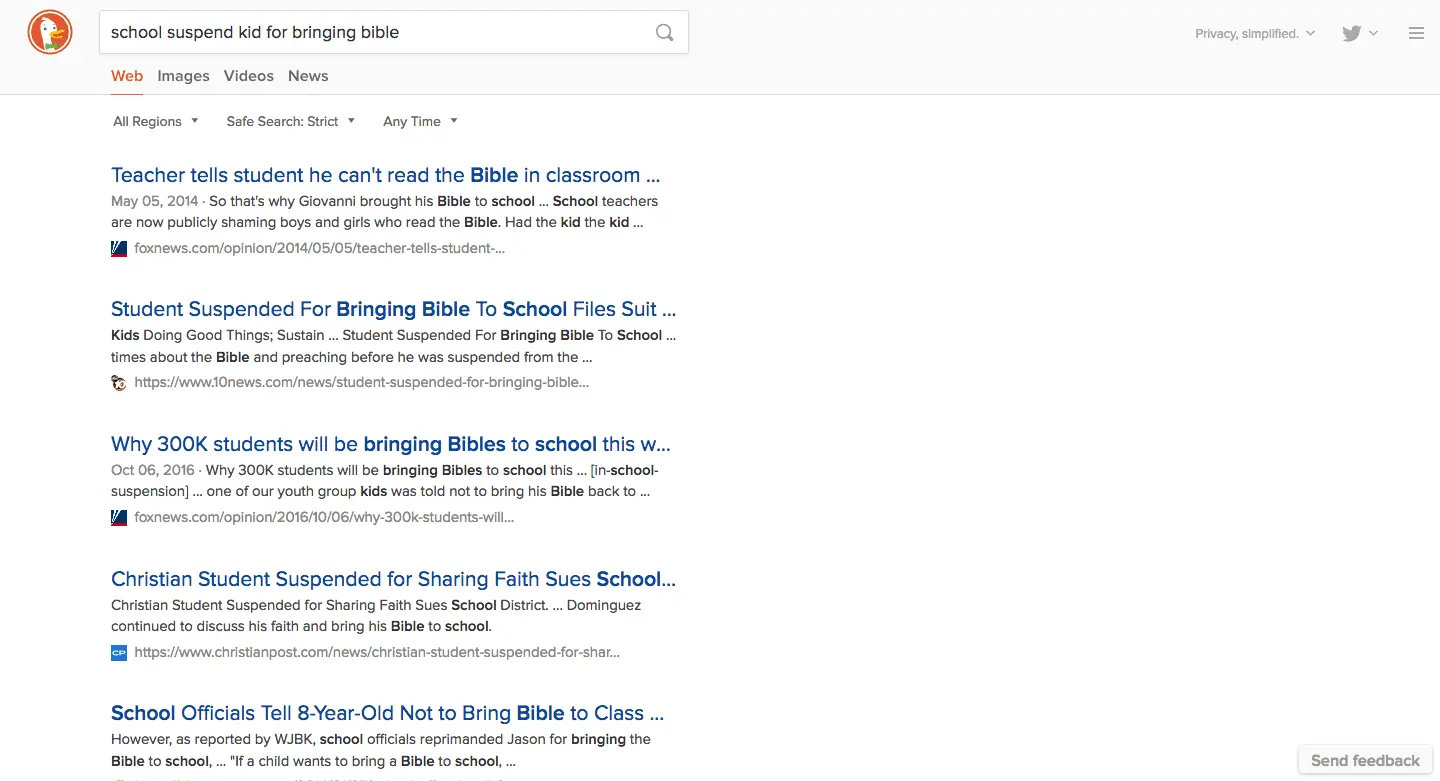Click the magnifying glass search icon
1440x781 pixels.
[x=664, y=33]
